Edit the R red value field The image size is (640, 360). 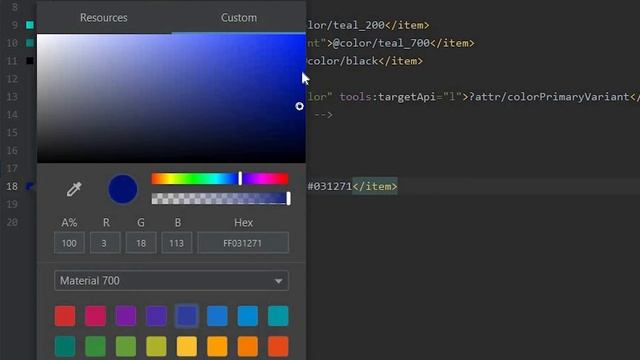tap(105, 243)
